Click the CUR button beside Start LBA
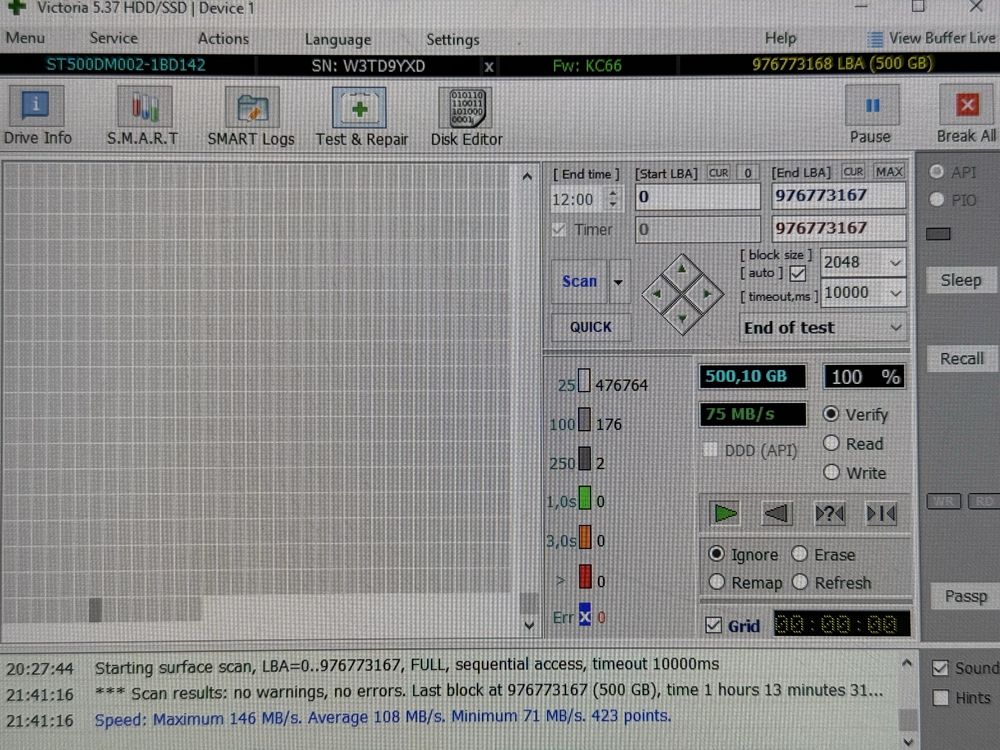 [718, 173]
